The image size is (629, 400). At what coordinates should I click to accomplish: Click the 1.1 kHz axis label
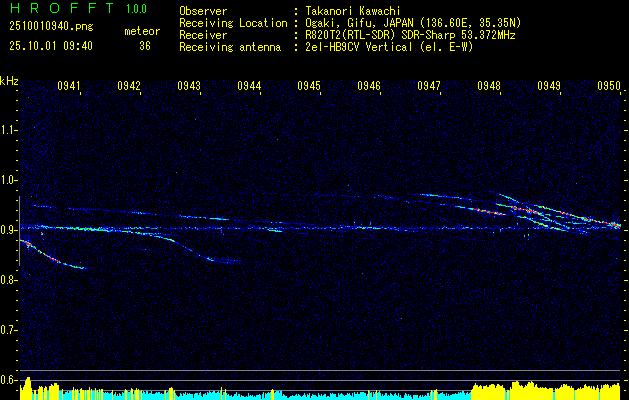point(8,130)
